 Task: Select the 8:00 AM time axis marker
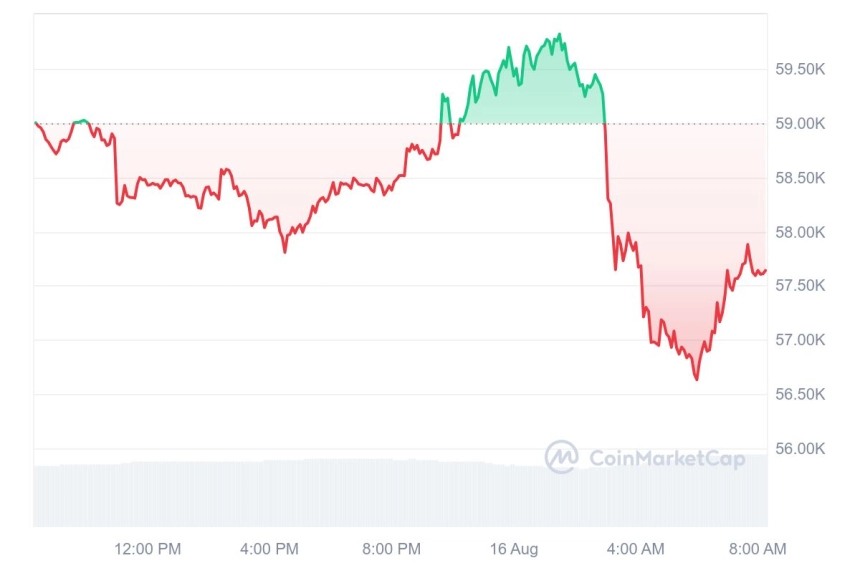pos(757,549)
